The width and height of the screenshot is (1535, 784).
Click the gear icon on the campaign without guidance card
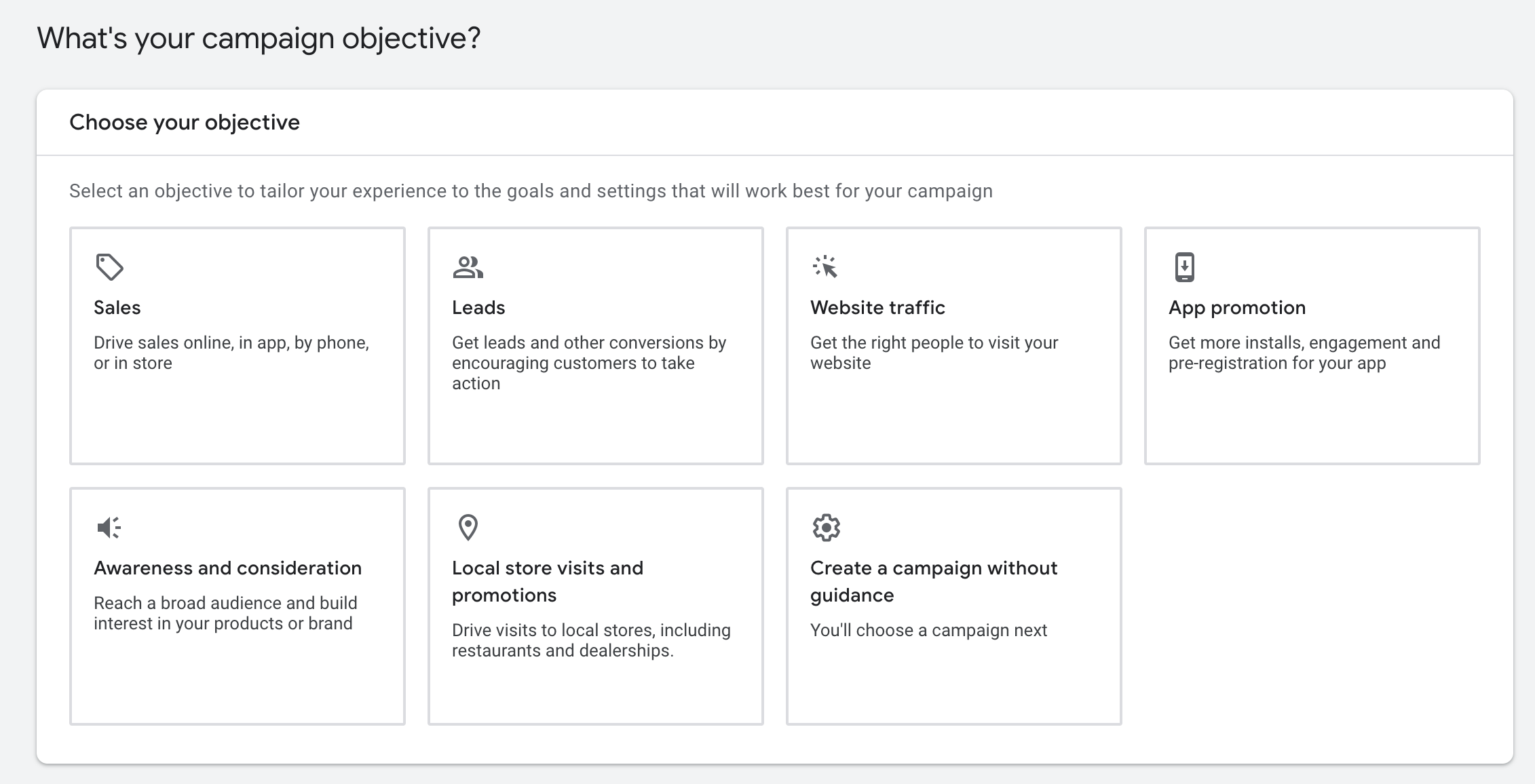click(x=827, y=527)
